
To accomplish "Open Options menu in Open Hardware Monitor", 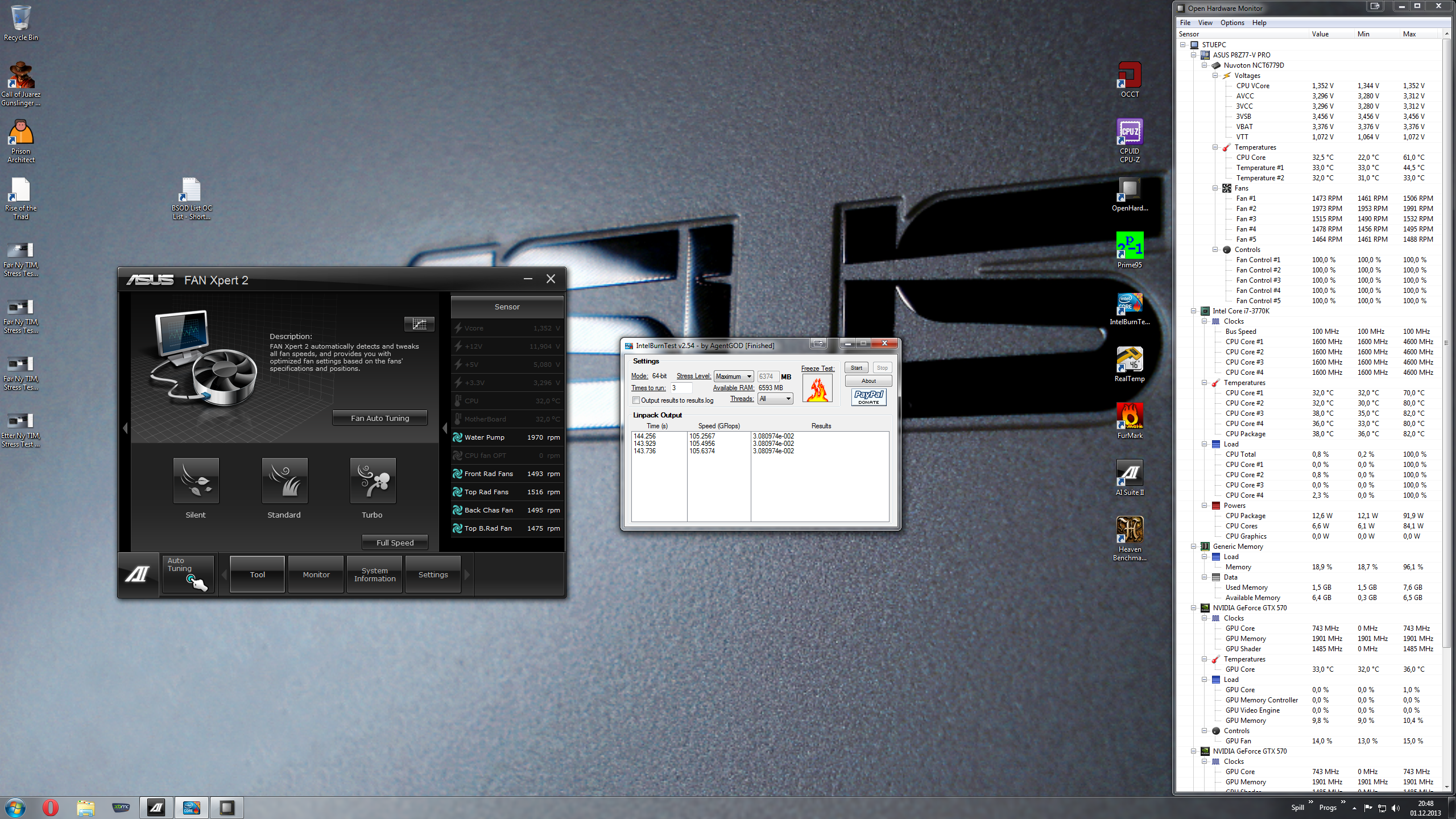I will [x=1232, y=23].
